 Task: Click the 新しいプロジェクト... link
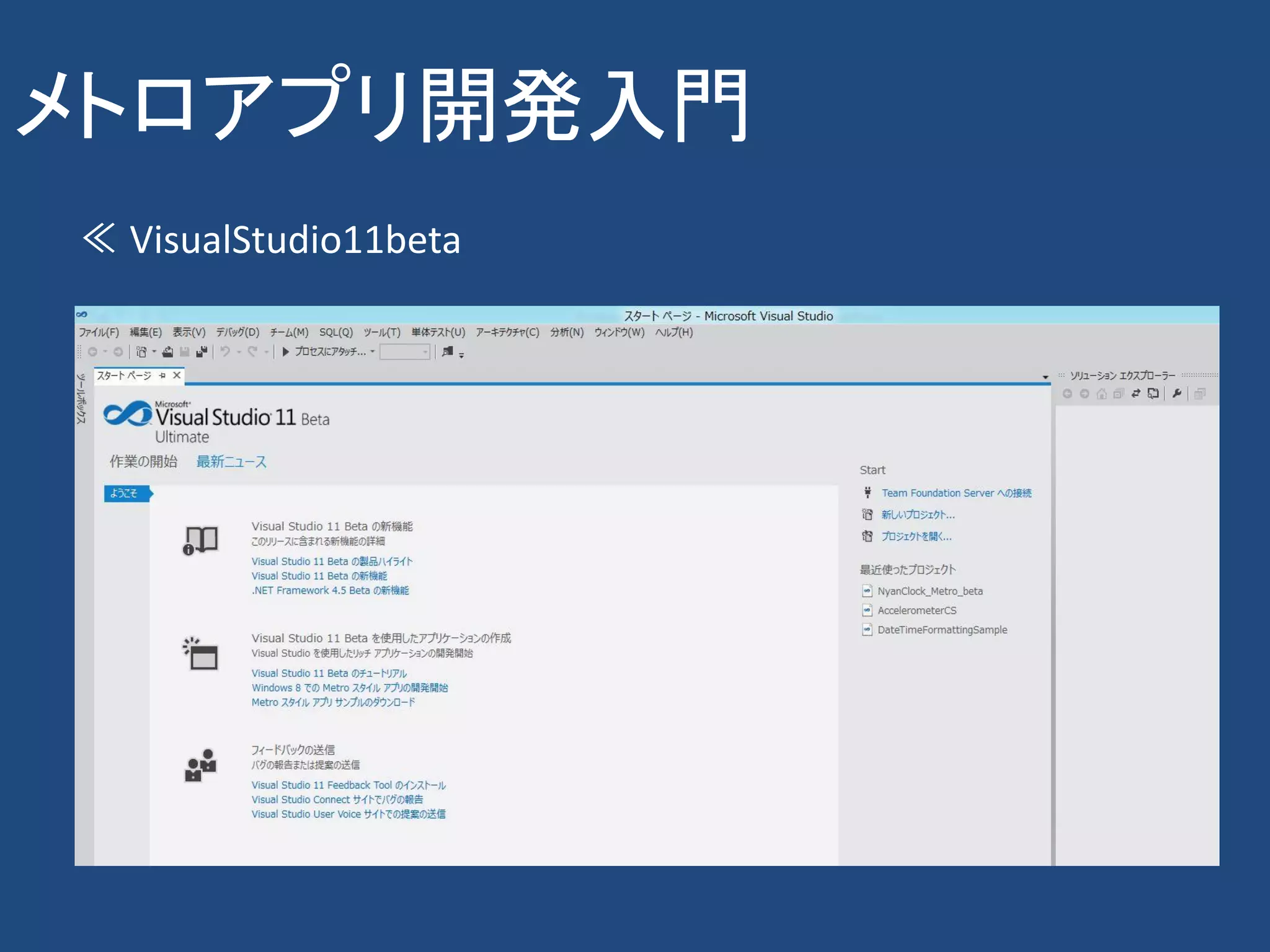pos(918,515)
